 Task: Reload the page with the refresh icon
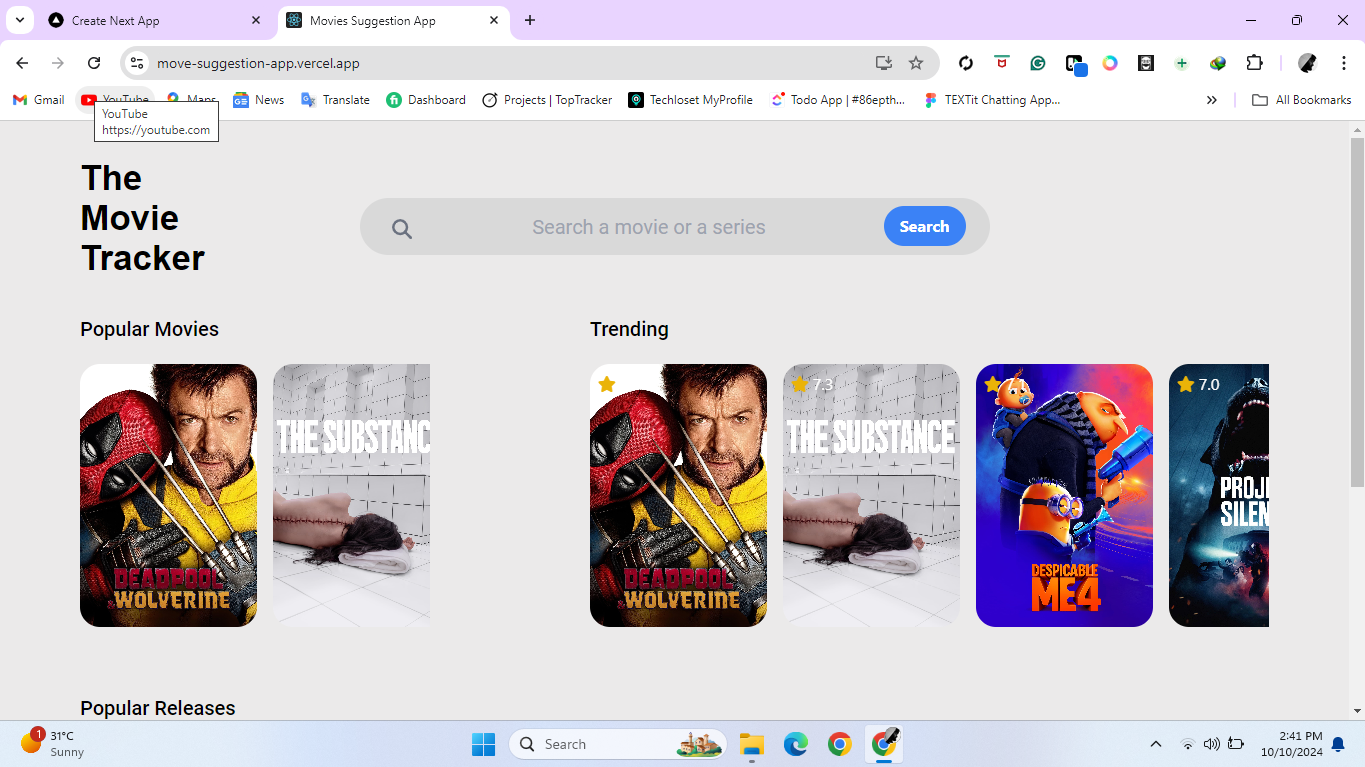[94, 63]
